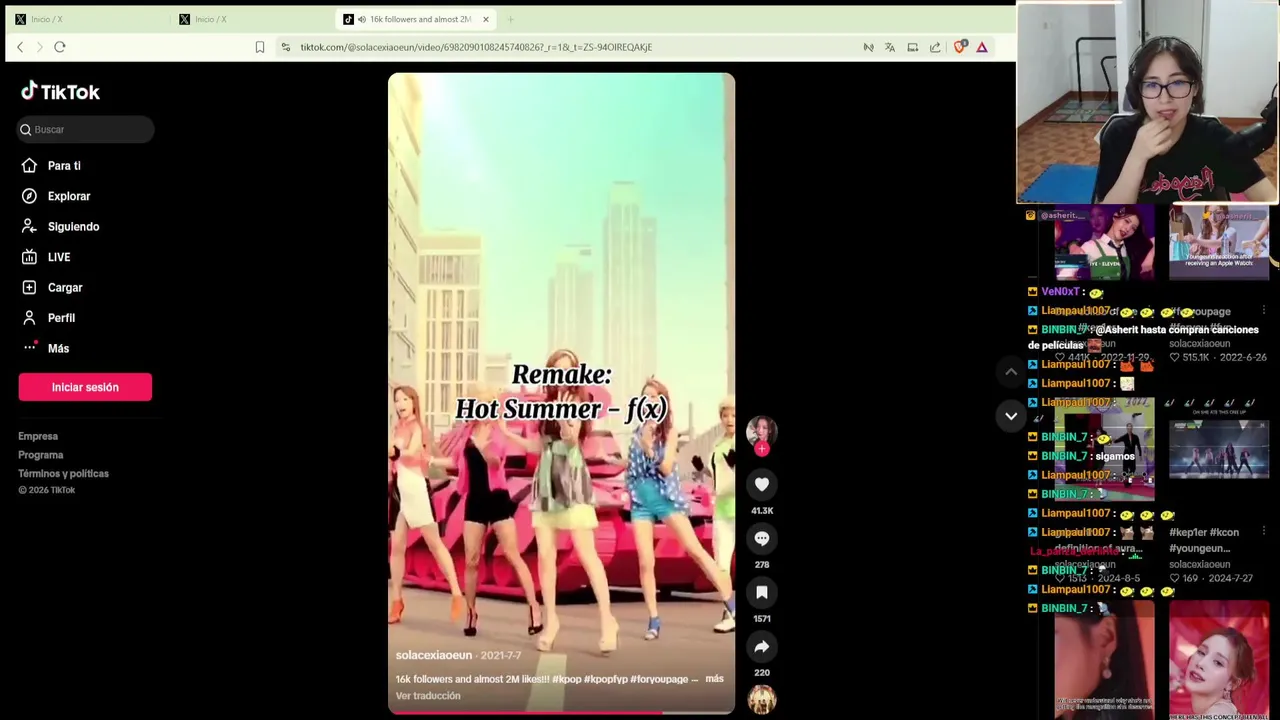This screenshot has width=1280, height=720.
Task: Open the spinning music disc icon
Action: click(762, 700)
